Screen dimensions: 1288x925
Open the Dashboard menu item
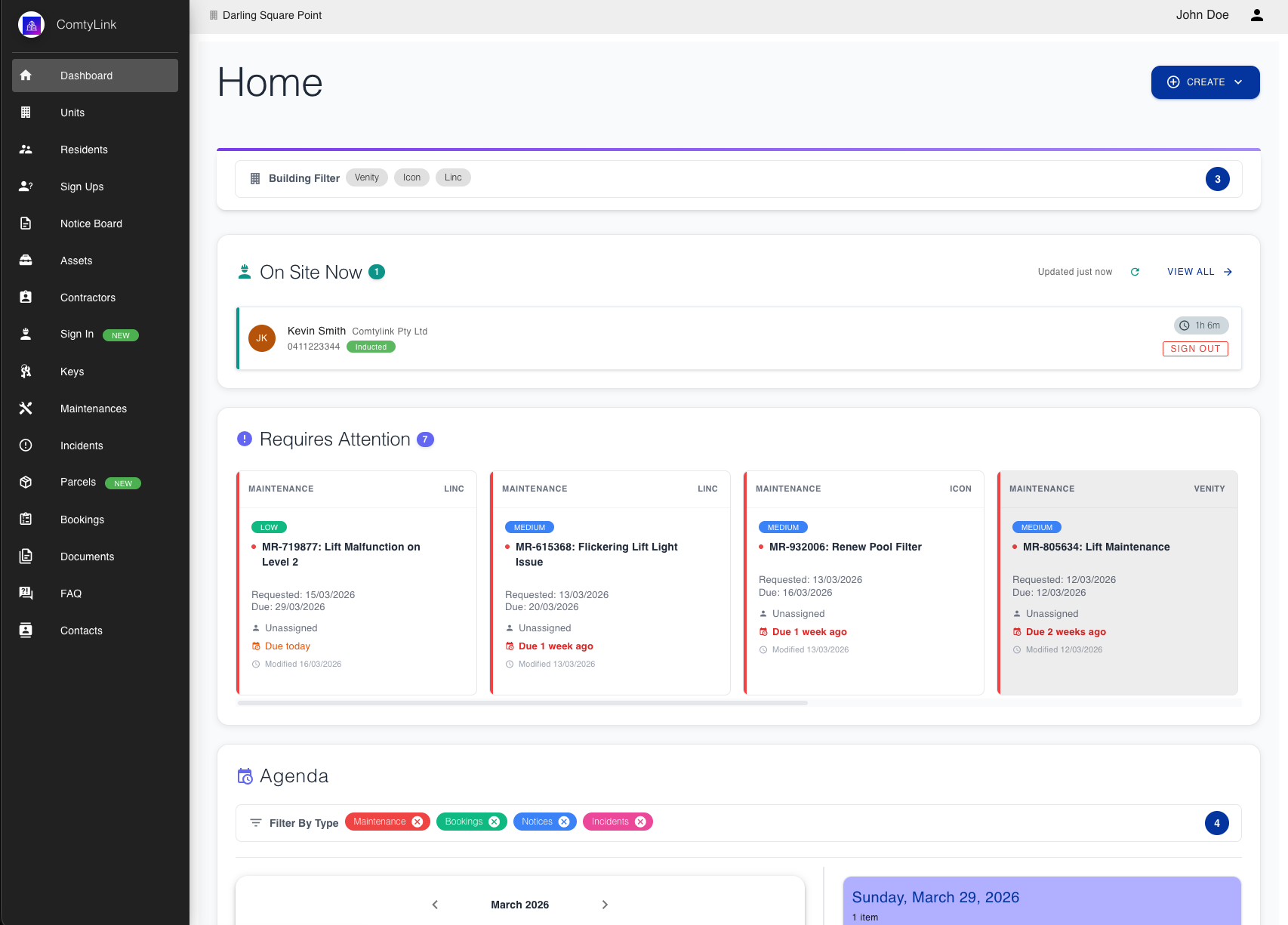(95, 76)
